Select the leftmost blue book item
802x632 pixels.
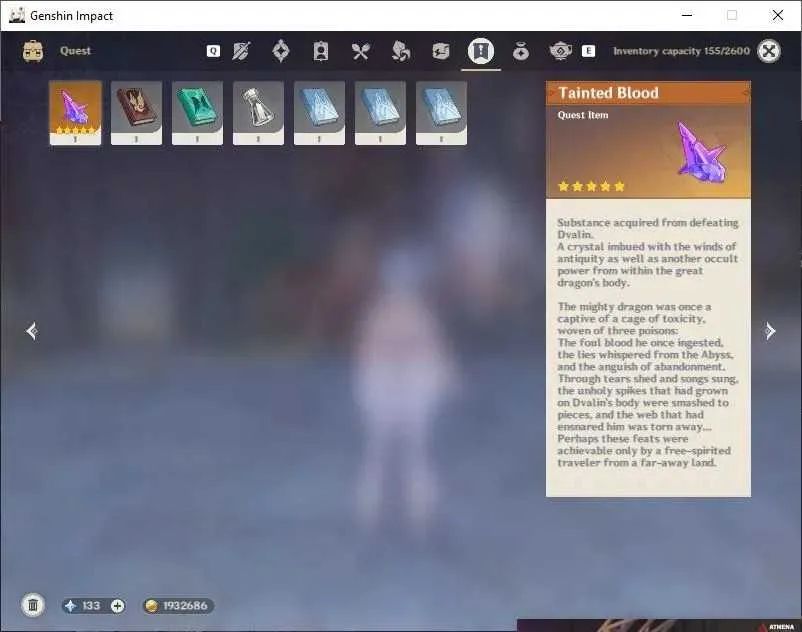pyautogui.click(x=319, y=113)
